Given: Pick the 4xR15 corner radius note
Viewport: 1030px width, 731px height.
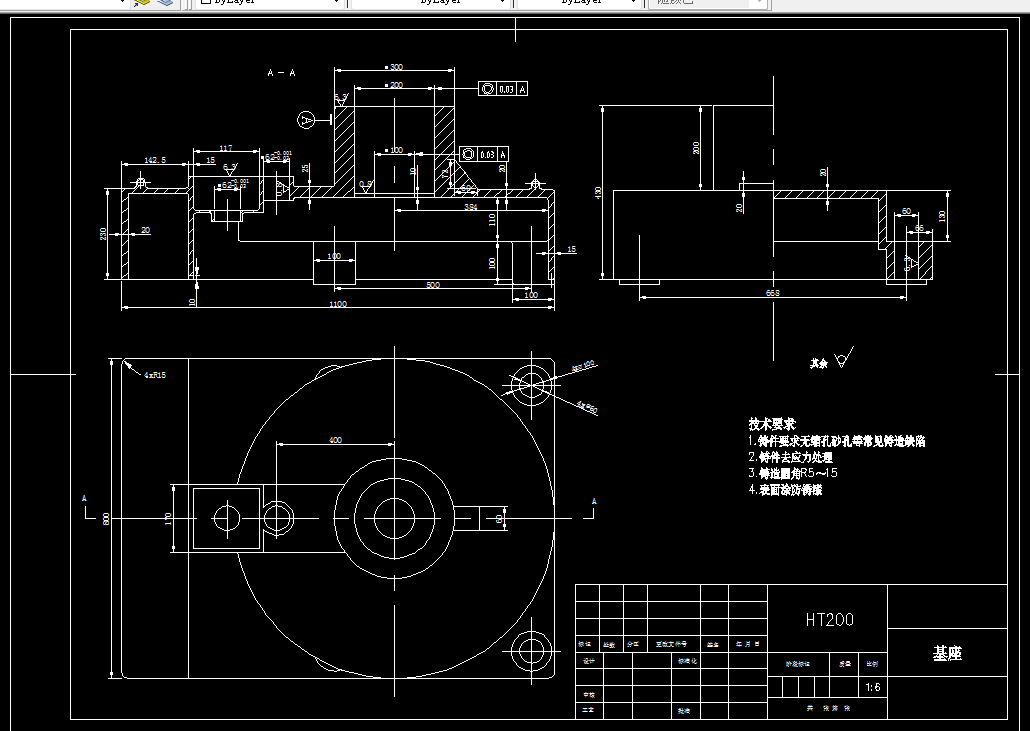Looking at the screenshot, I should click(155, 375).
